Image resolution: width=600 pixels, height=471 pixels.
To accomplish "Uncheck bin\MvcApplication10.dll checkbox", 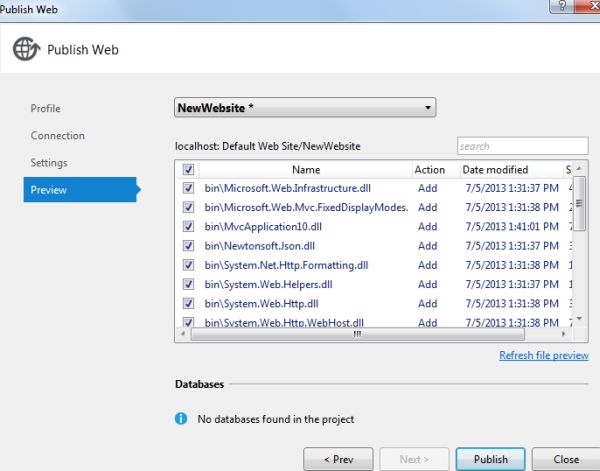I will pyautogui.click(x=188, y=226).
